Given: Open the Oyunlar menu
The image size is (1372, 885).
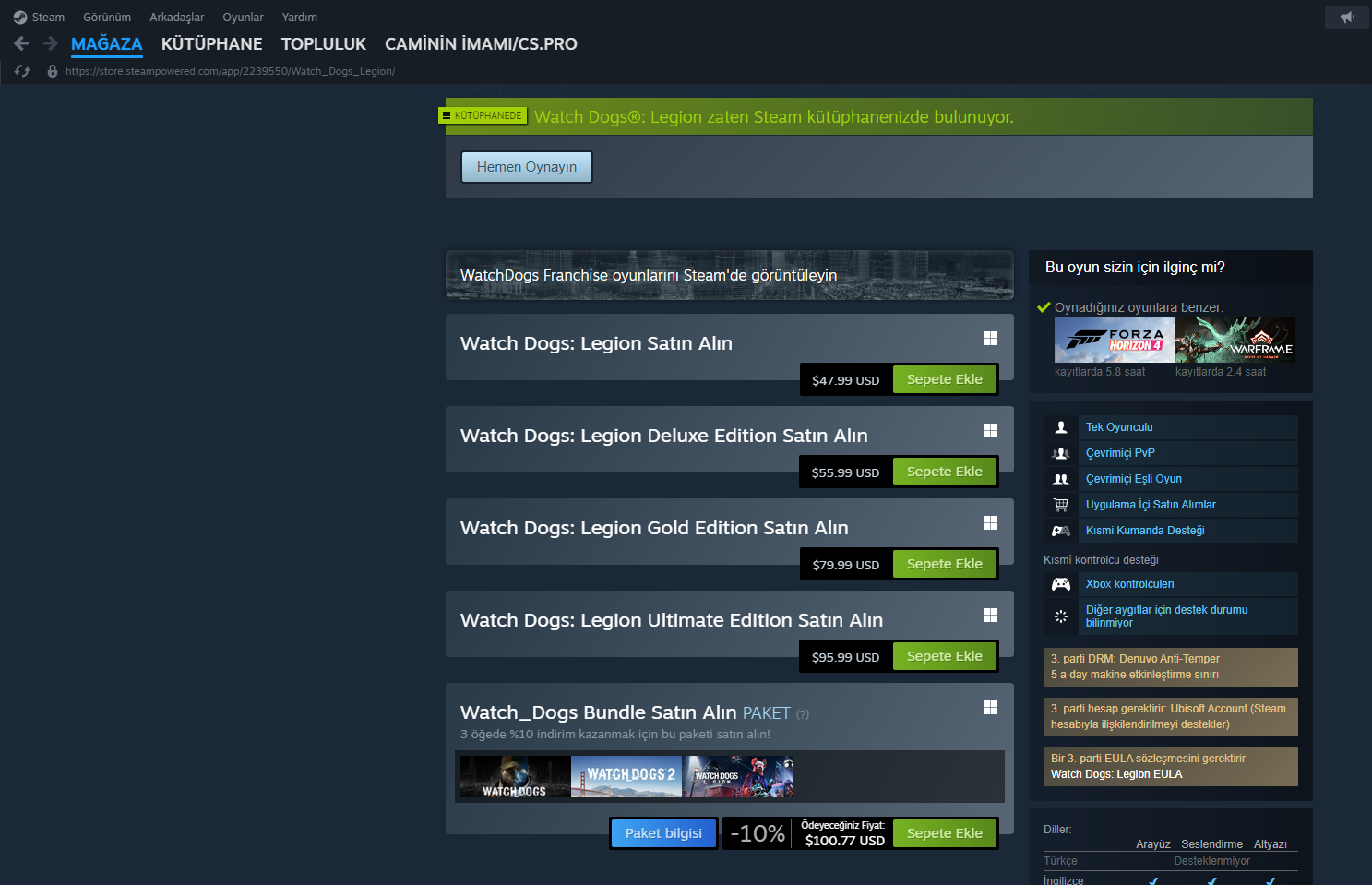Looking at the screenshot, I should (x=243, y=18).
